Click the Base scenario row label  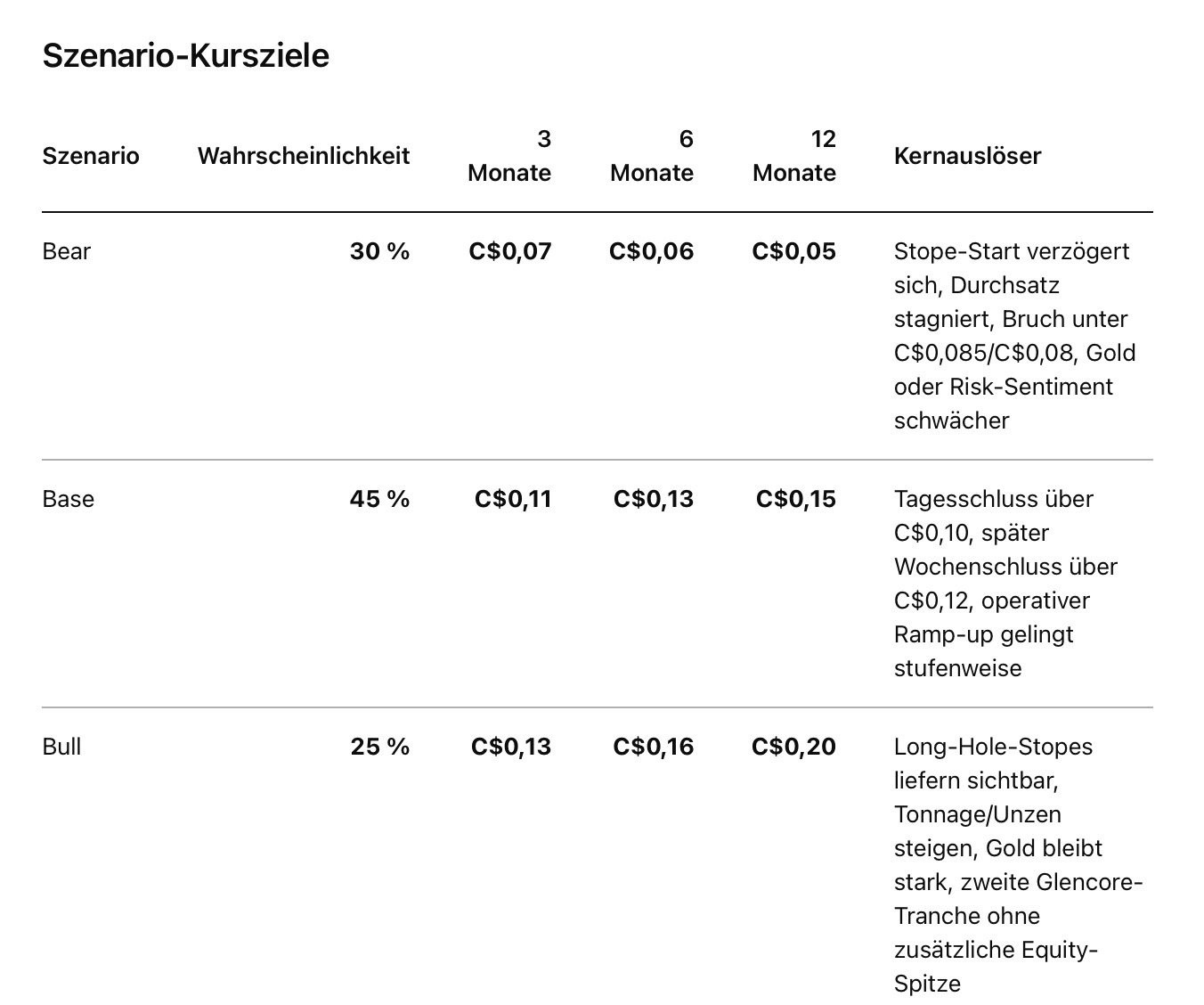(x=69, y=499)
